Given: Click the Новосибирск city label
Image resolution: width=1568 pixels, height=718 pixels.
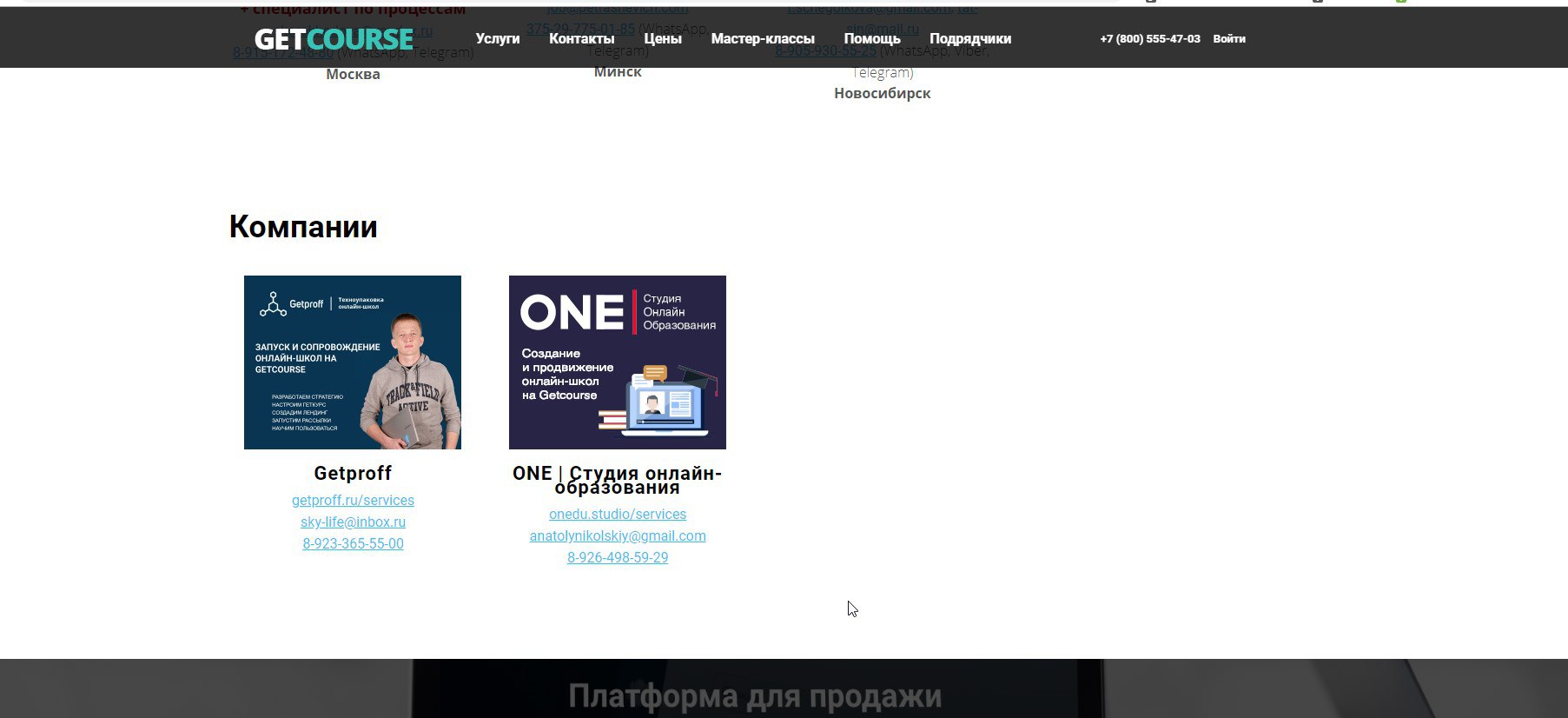Looking at the screenshot, I should tap(882, 93).
